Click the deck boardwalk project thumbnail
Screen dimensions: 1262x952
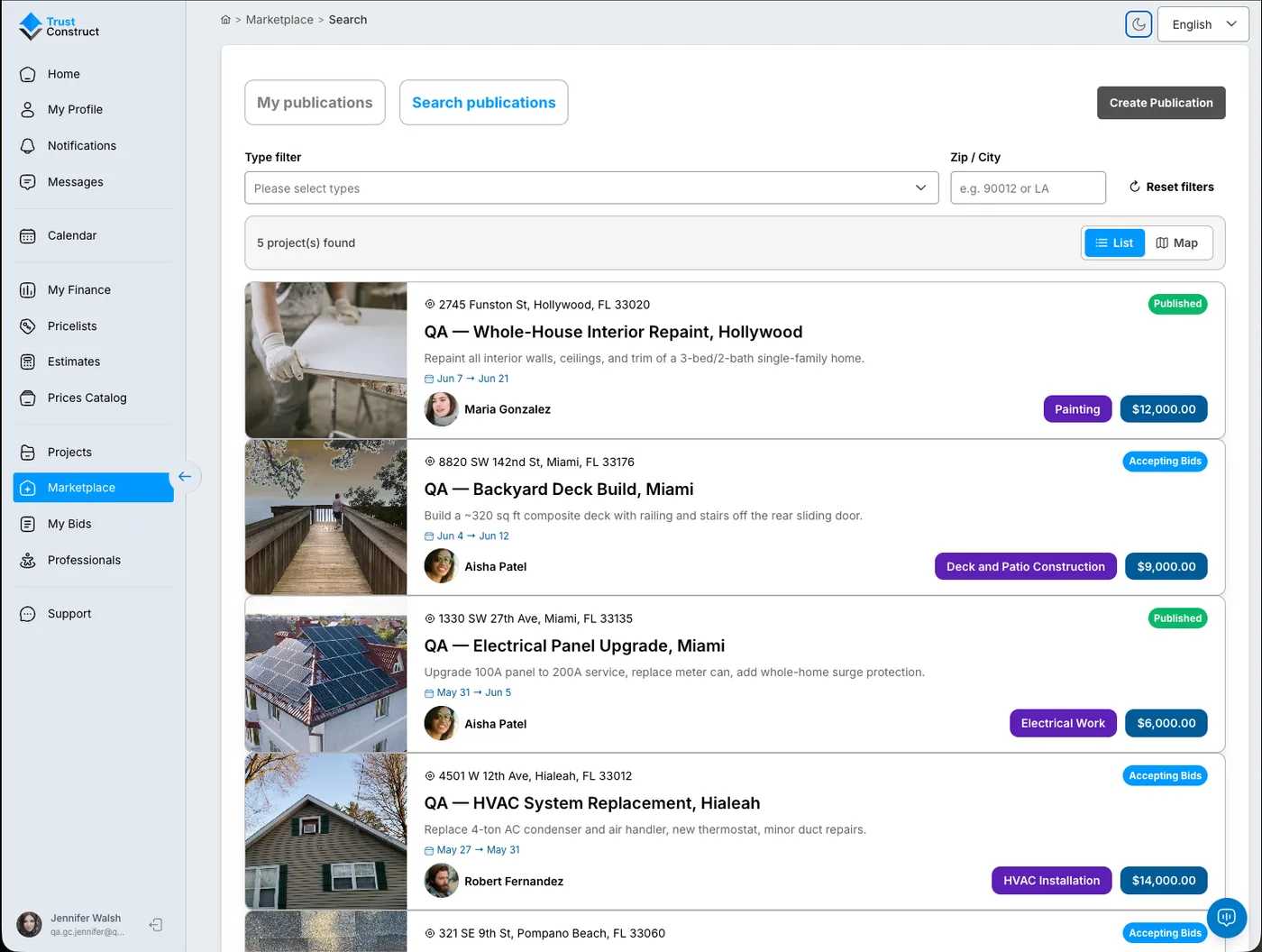[x=326, y=517]
